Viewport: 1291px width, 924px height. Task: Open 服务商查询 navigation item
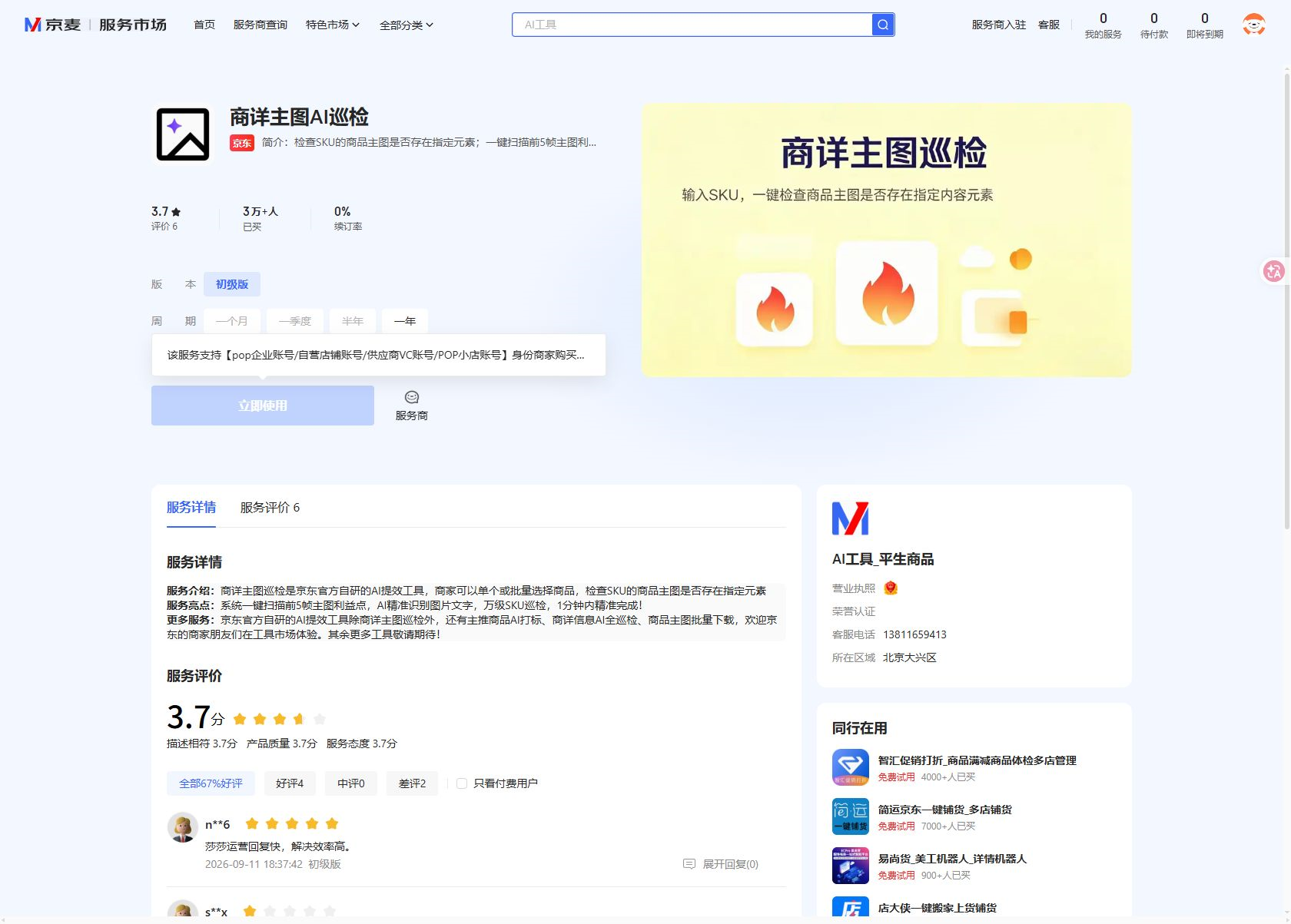pyautogui.click(x=261, y=25)
